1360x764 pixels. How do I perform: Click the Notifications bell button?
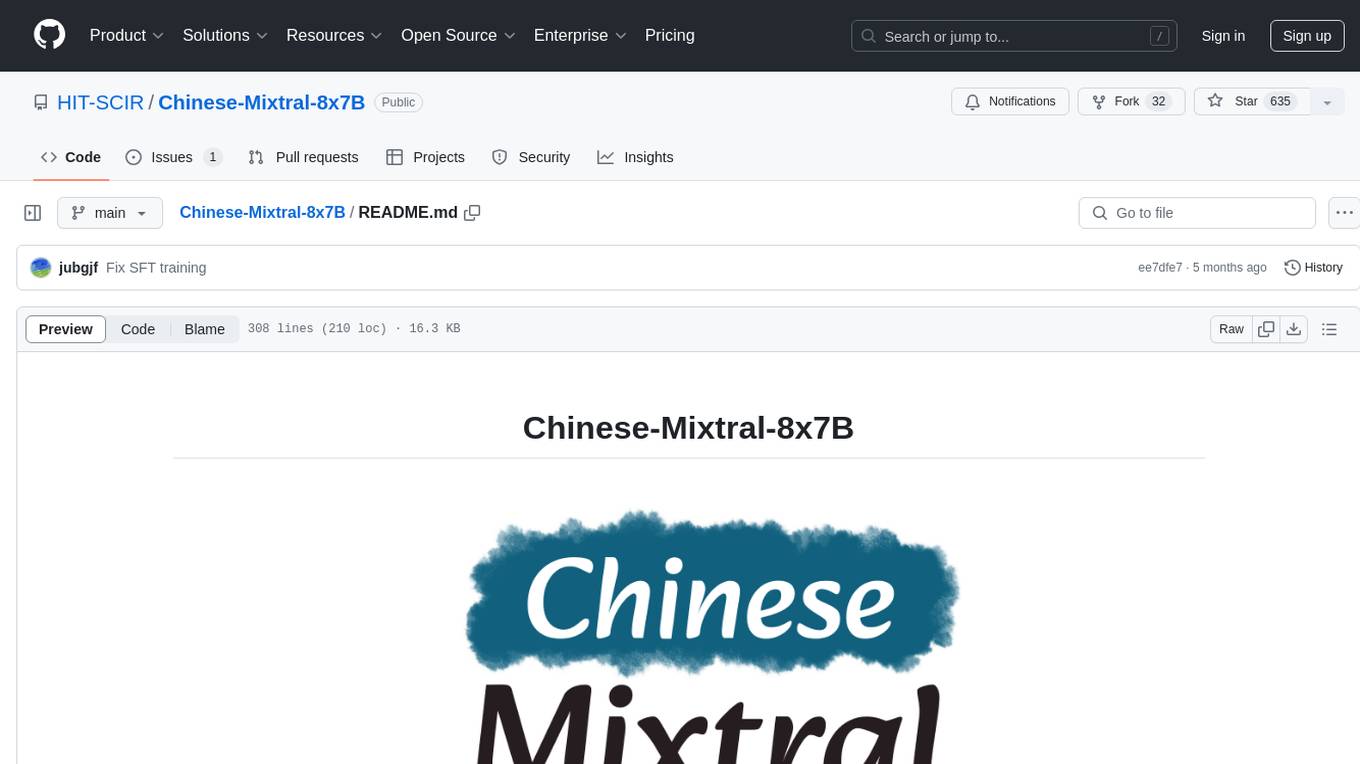tap(1010, 102)
